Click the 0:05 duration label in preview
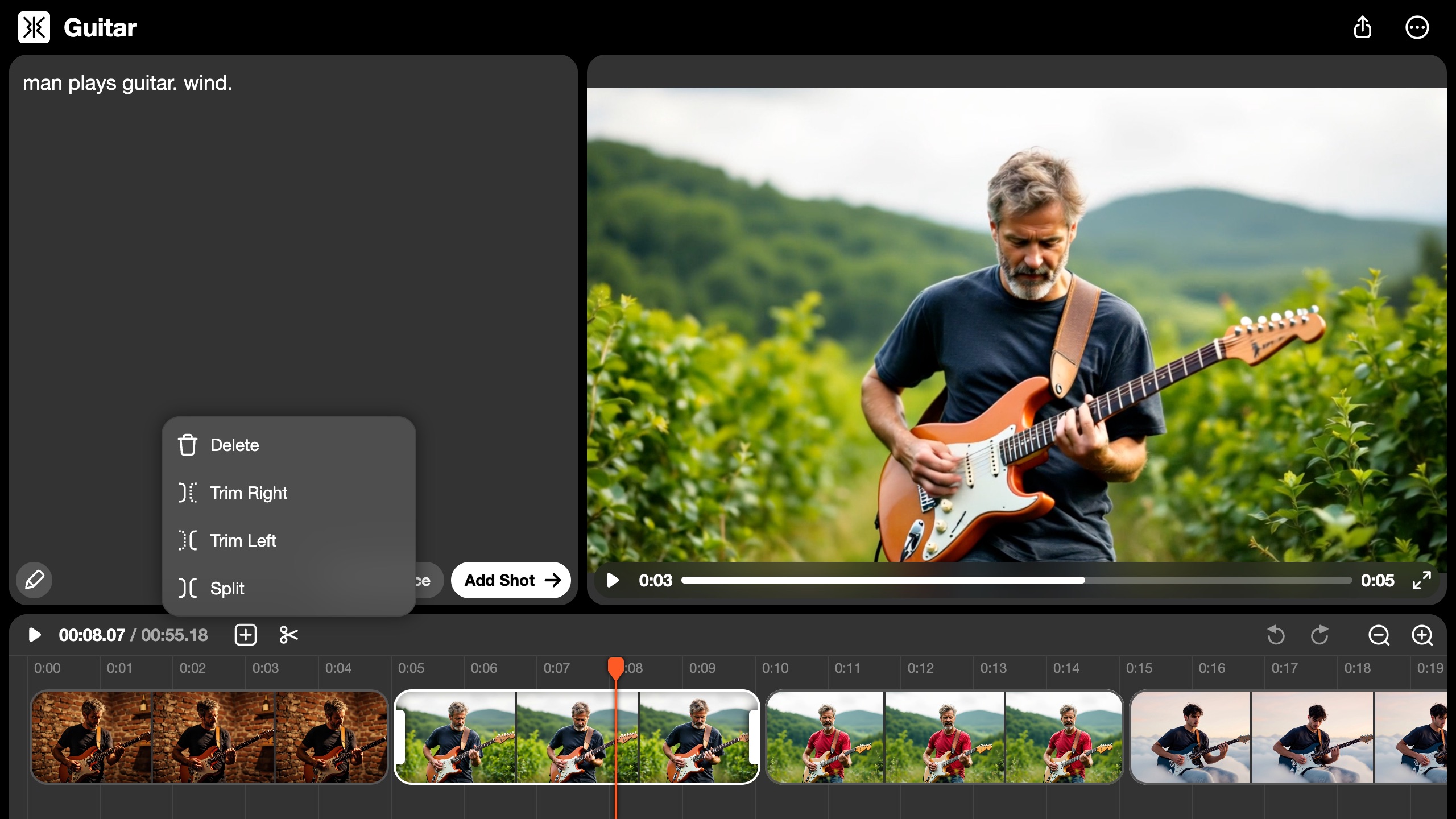The image size is (1456, 819). (x=1377, y=580)
